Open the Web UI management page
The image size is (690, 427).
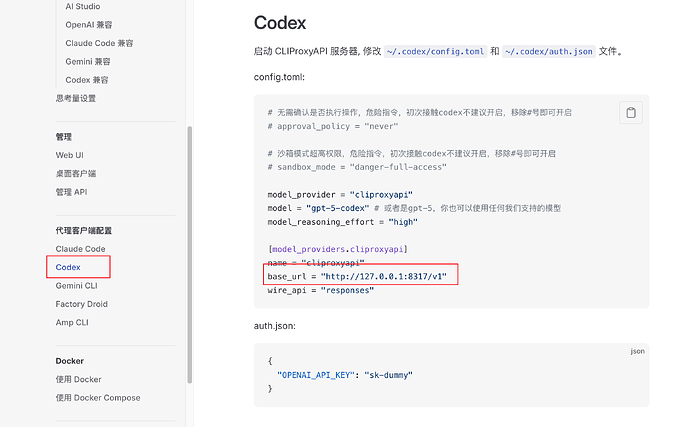pos(70,155)
